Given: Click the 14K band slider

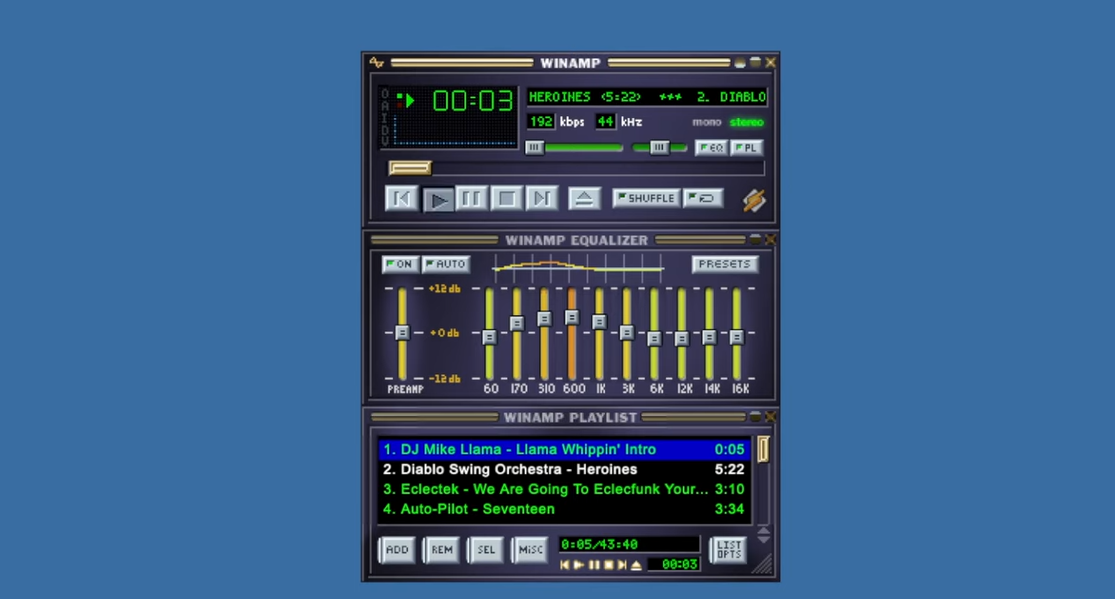Looking at the screenshot, I should coord(709,334).
